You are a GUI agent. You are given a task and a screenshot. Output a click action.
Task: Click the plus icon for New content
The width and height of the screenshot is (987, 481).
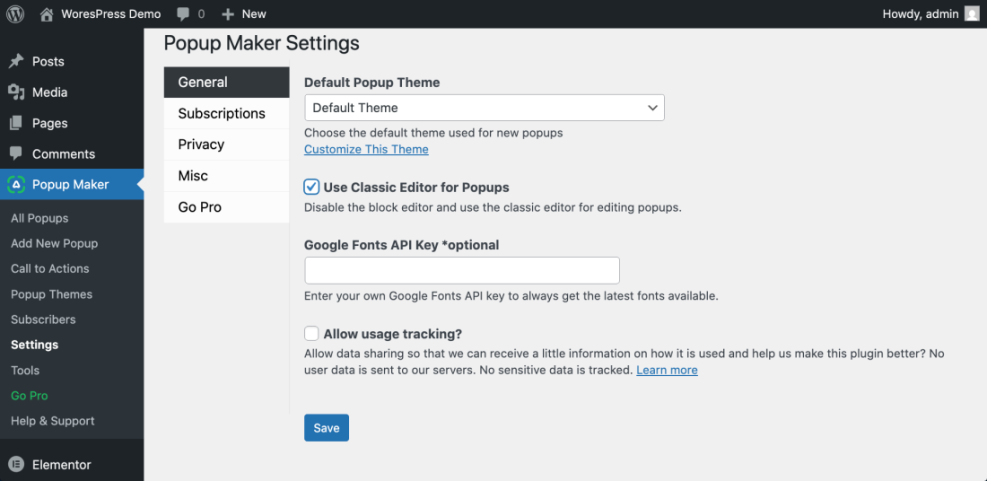pos(228,14)
